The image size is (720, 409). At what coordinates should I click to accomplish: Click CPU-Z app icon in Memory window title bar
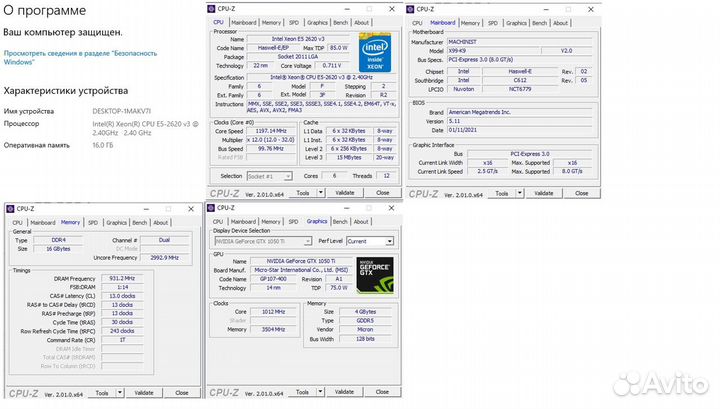point(10,209)
